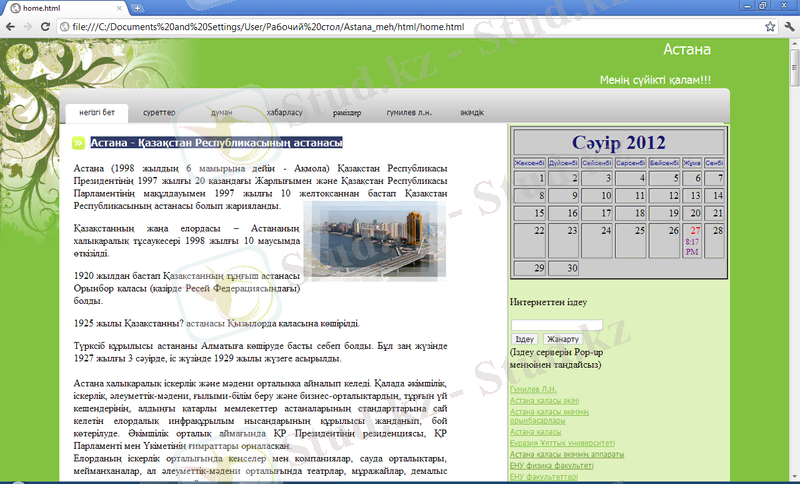This screenshot has height=484, width=800.
Task: Bookmark the page with the star icon
Action: [x=770, y=27]
